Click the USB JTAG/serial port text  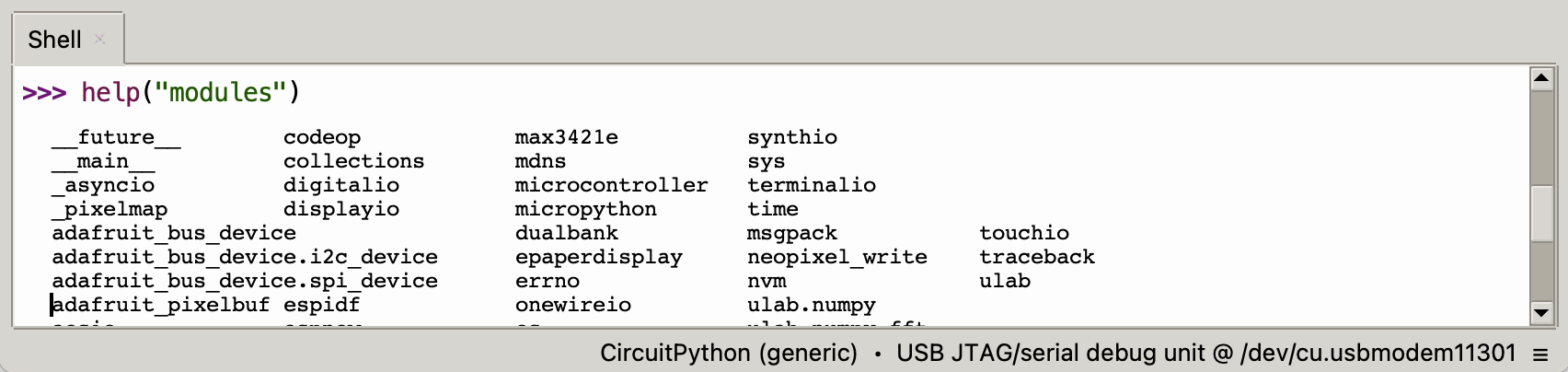coord(1205,354)
